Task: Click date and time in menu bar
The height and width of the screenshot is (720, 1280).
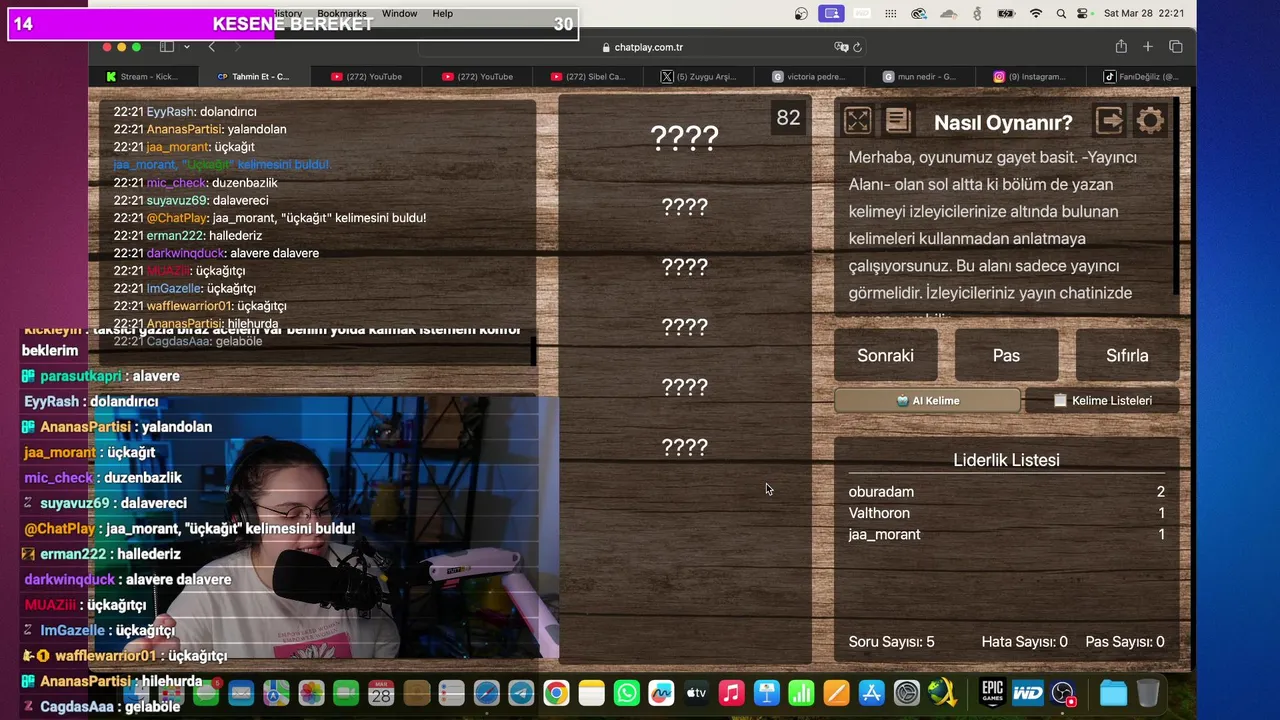Action: 1144,14
